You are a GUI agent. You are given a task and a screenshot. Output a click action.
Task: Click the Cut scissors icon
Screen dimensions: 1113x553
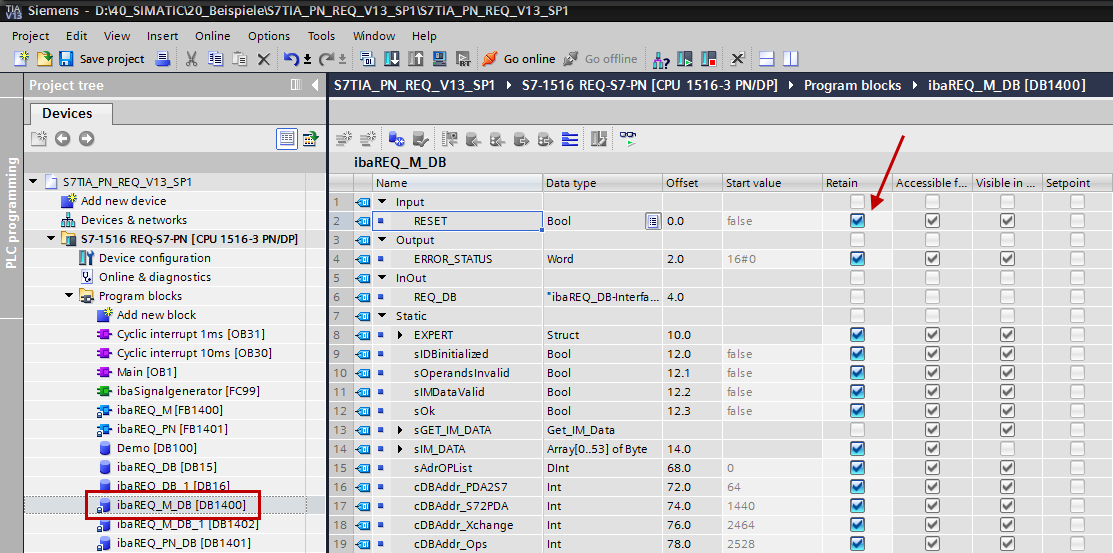pos(191,59)
